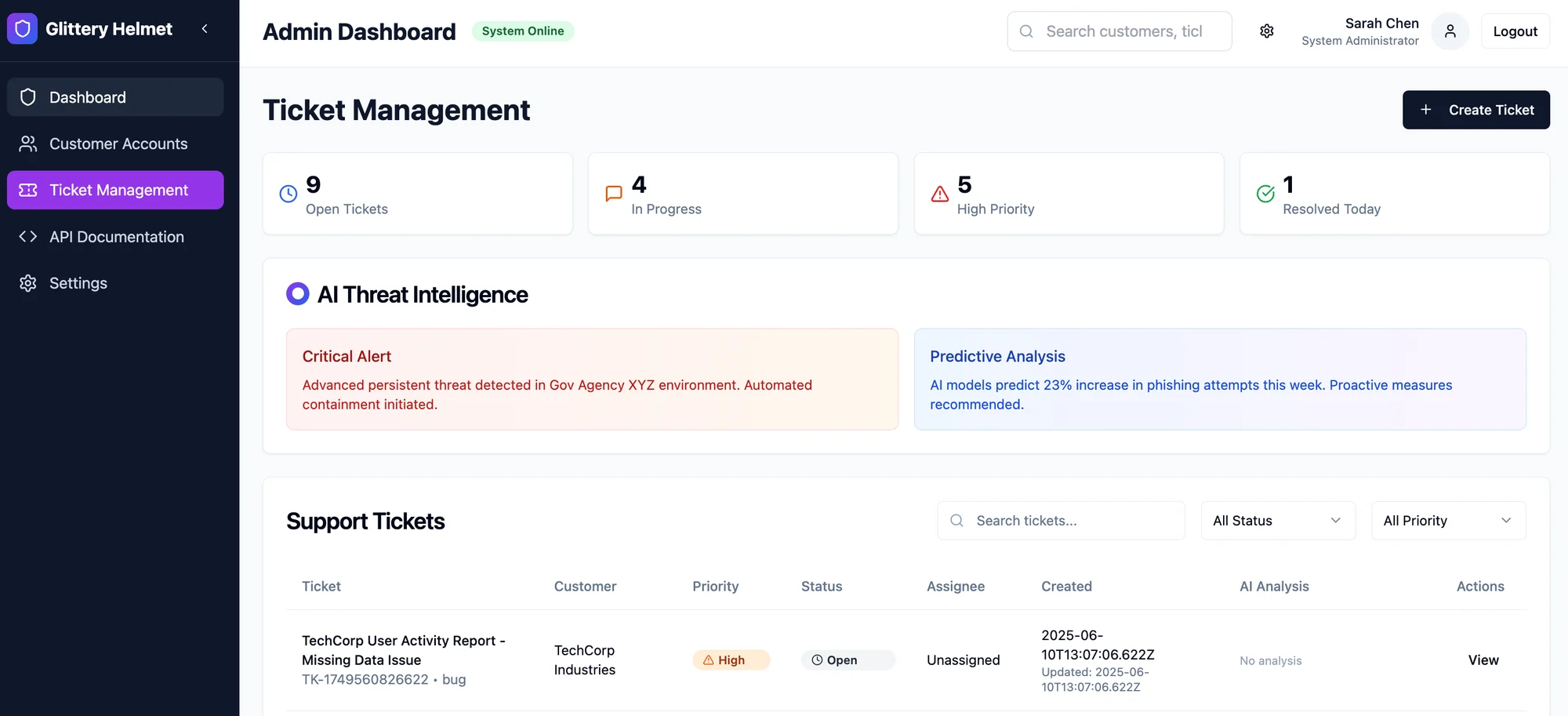1568x716 pixels.
Task: Click the Open status badge
Action: click(848, 660)
